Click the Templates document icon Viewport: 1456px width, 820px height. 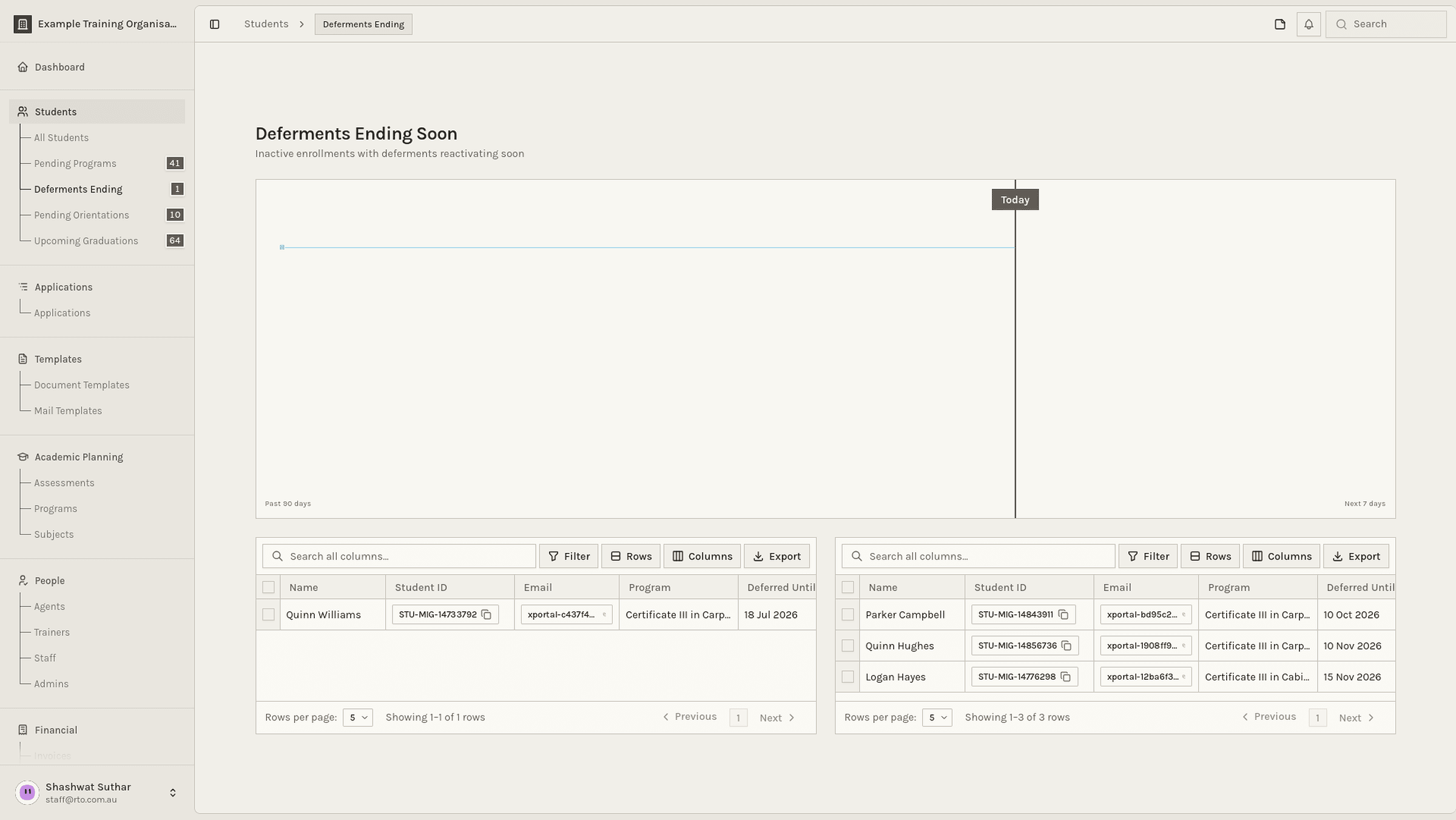[x=23, y=359]
